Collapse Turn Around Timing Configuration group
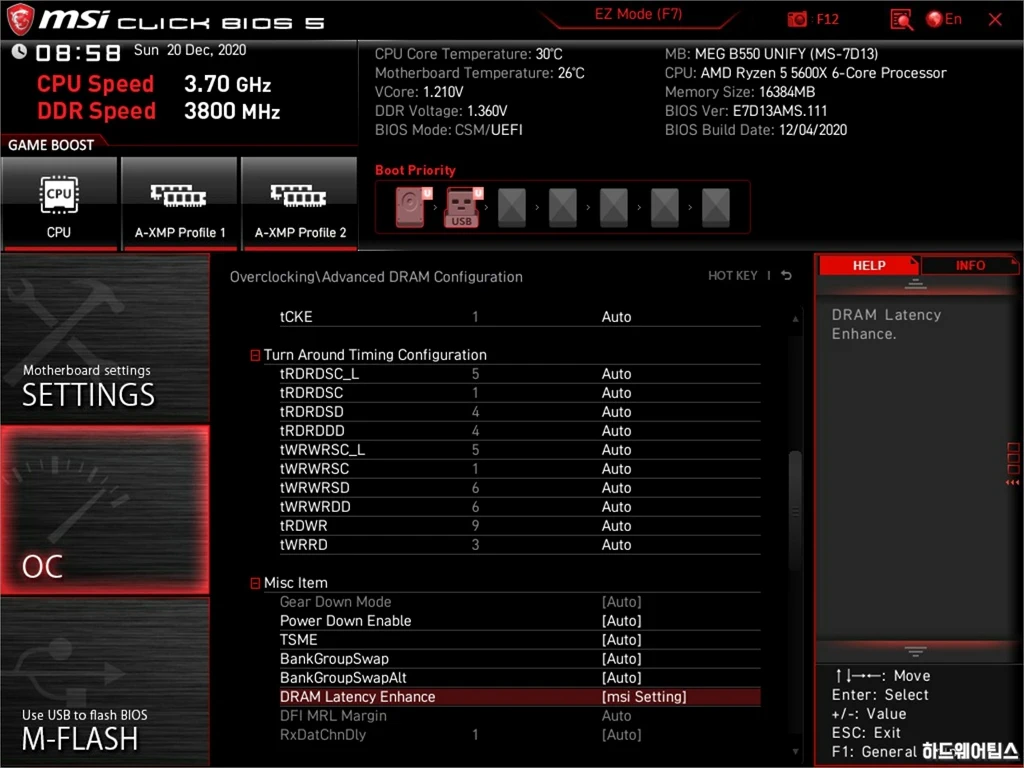The image size is (1024, 768). 255,355
